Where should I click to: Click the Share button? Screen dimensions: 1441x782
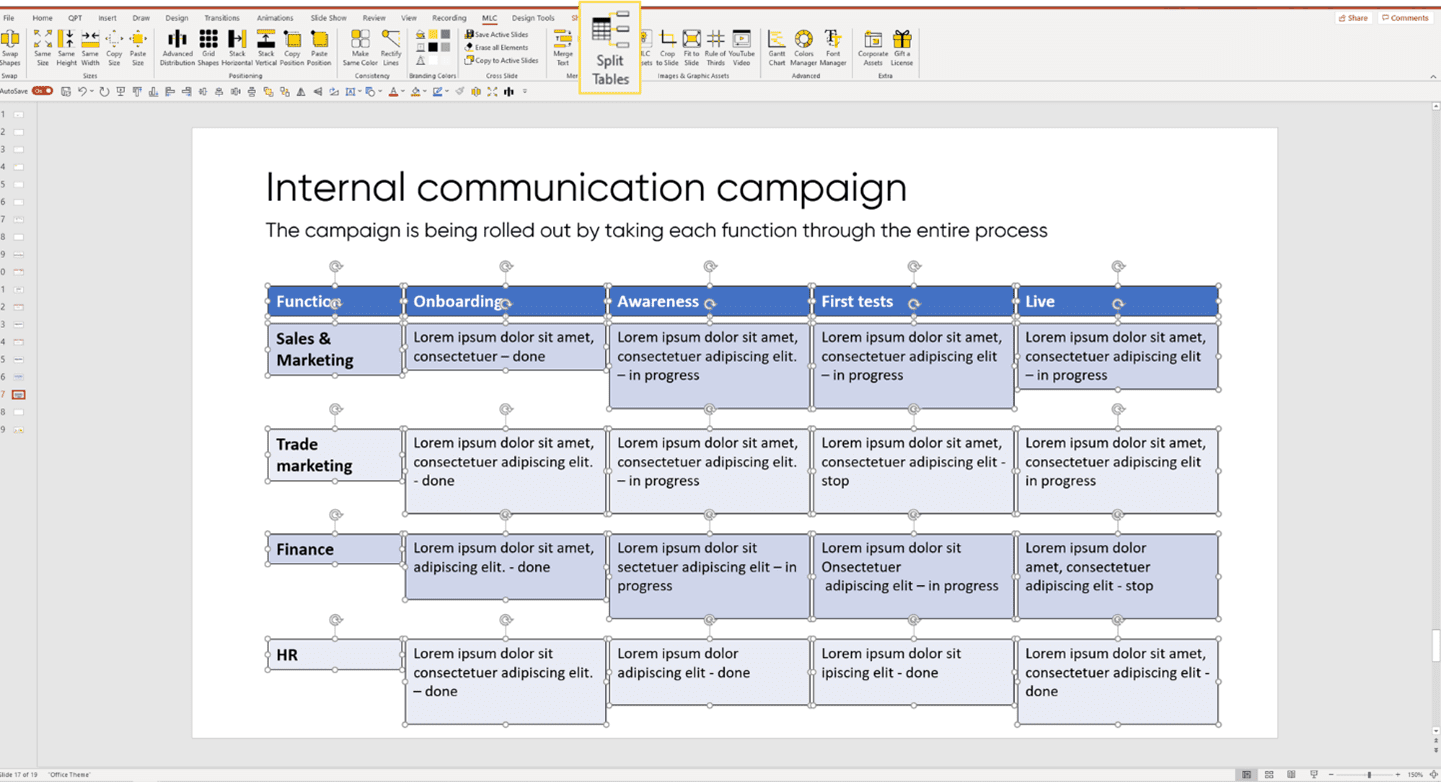[1353, 18]
